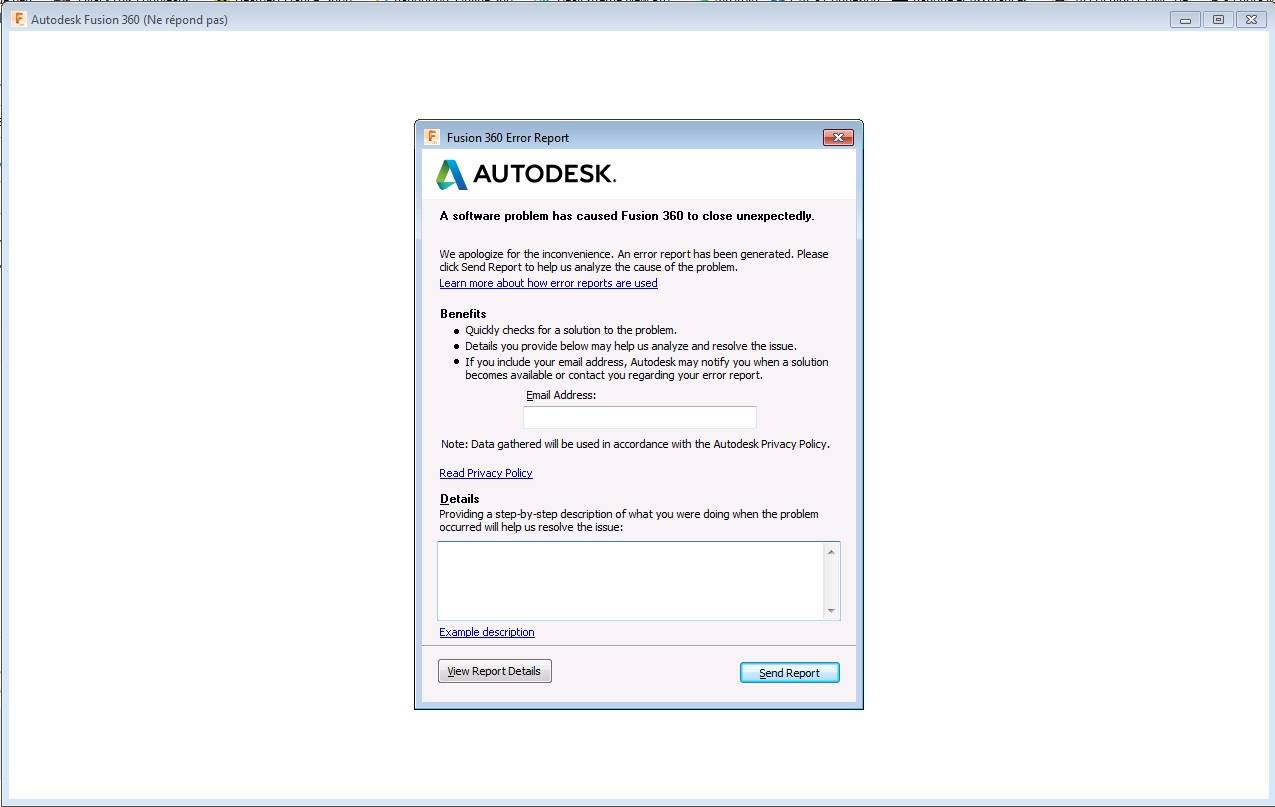Click the 'Quickly checks for a solution' bullet

click(571, 330)
